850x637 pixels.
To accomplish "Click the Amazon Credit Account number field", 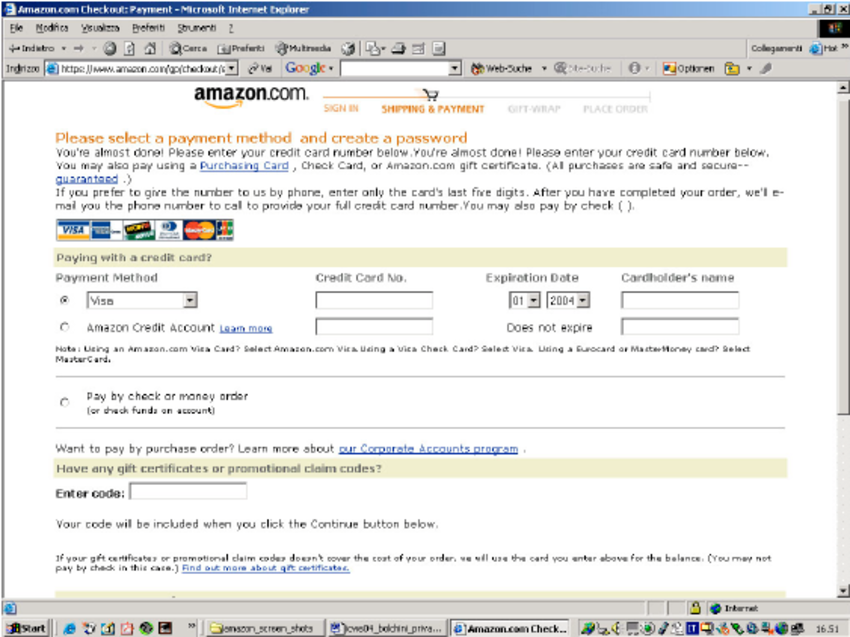I will click(374, 326).
